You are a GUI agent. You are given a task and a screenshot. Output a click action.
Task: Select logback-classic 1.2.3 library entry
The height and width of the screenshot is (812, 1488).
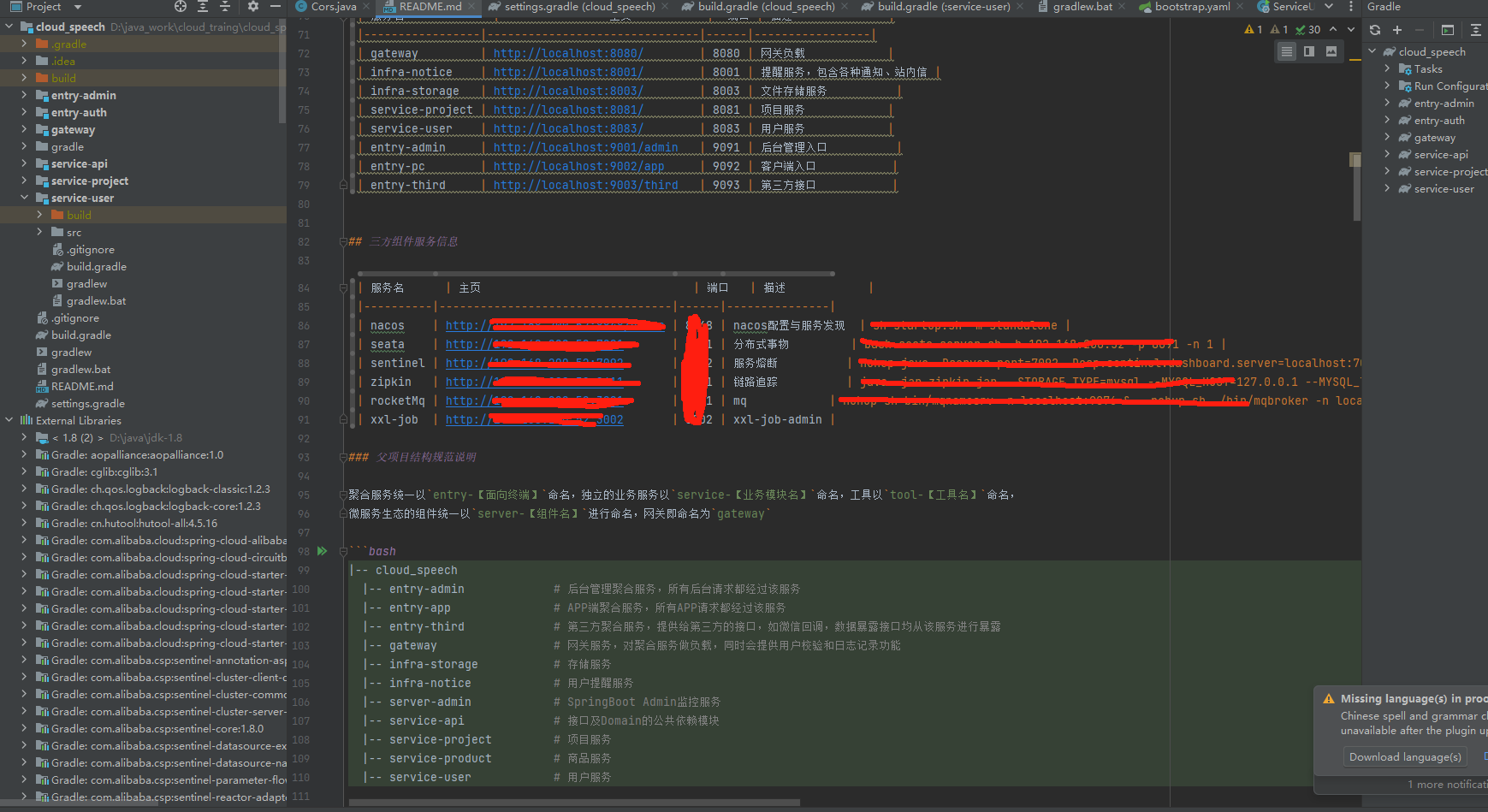[160, 489]
